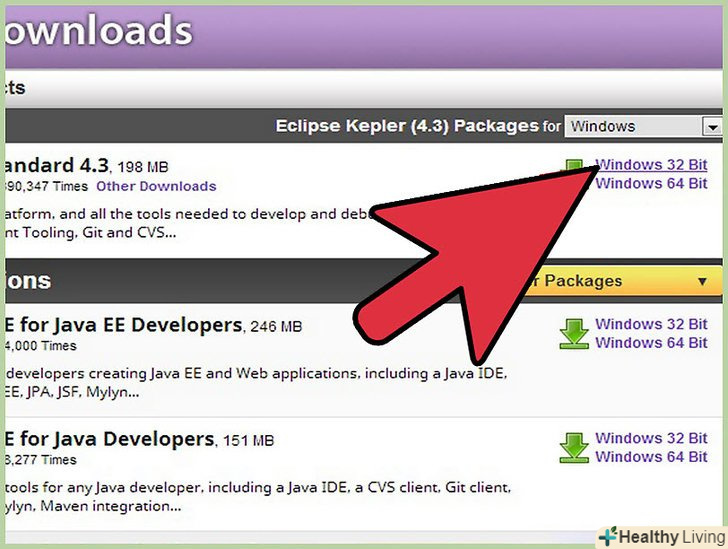Download Java Developers Windows 64 Bit

pos(651,457)
